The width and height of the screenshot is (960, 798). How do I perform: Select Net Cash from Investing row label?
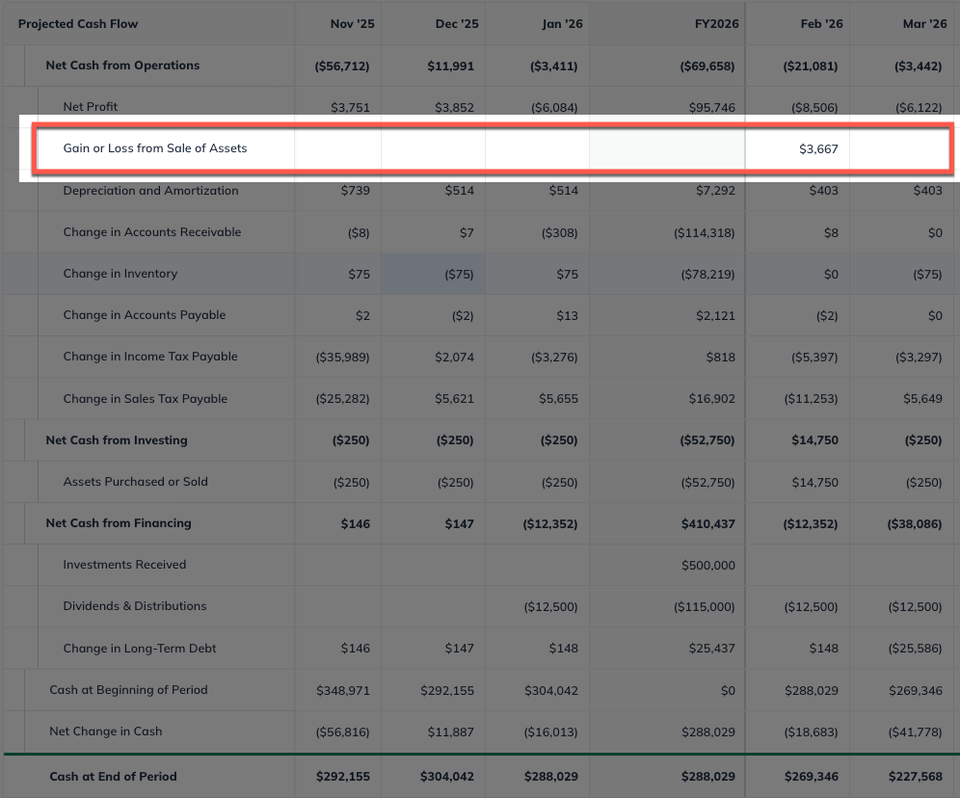click(x=116, y=440)
